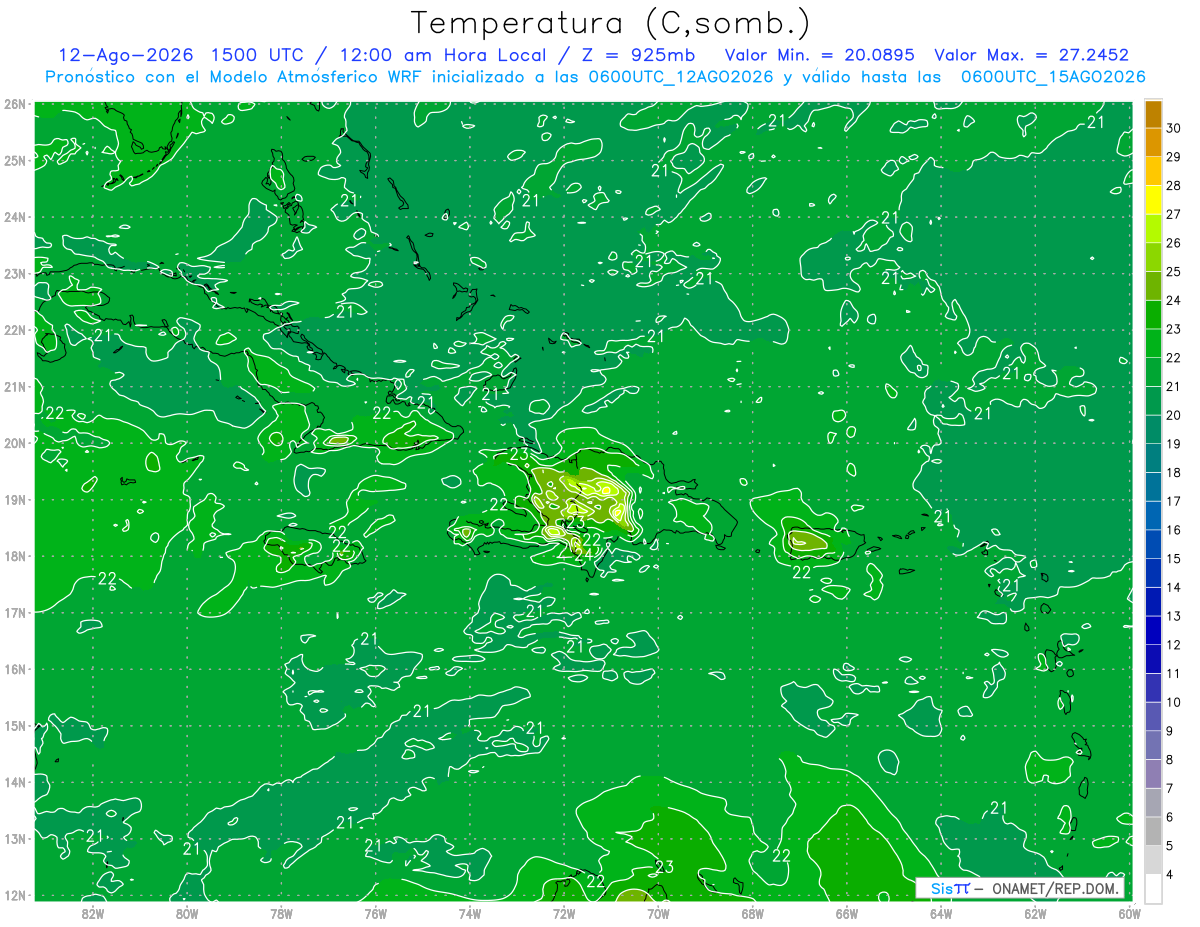Viewport: 1200px width, 927px height.
Task: Click the '82W' longitude axis label
Action: tap(92, 913)
